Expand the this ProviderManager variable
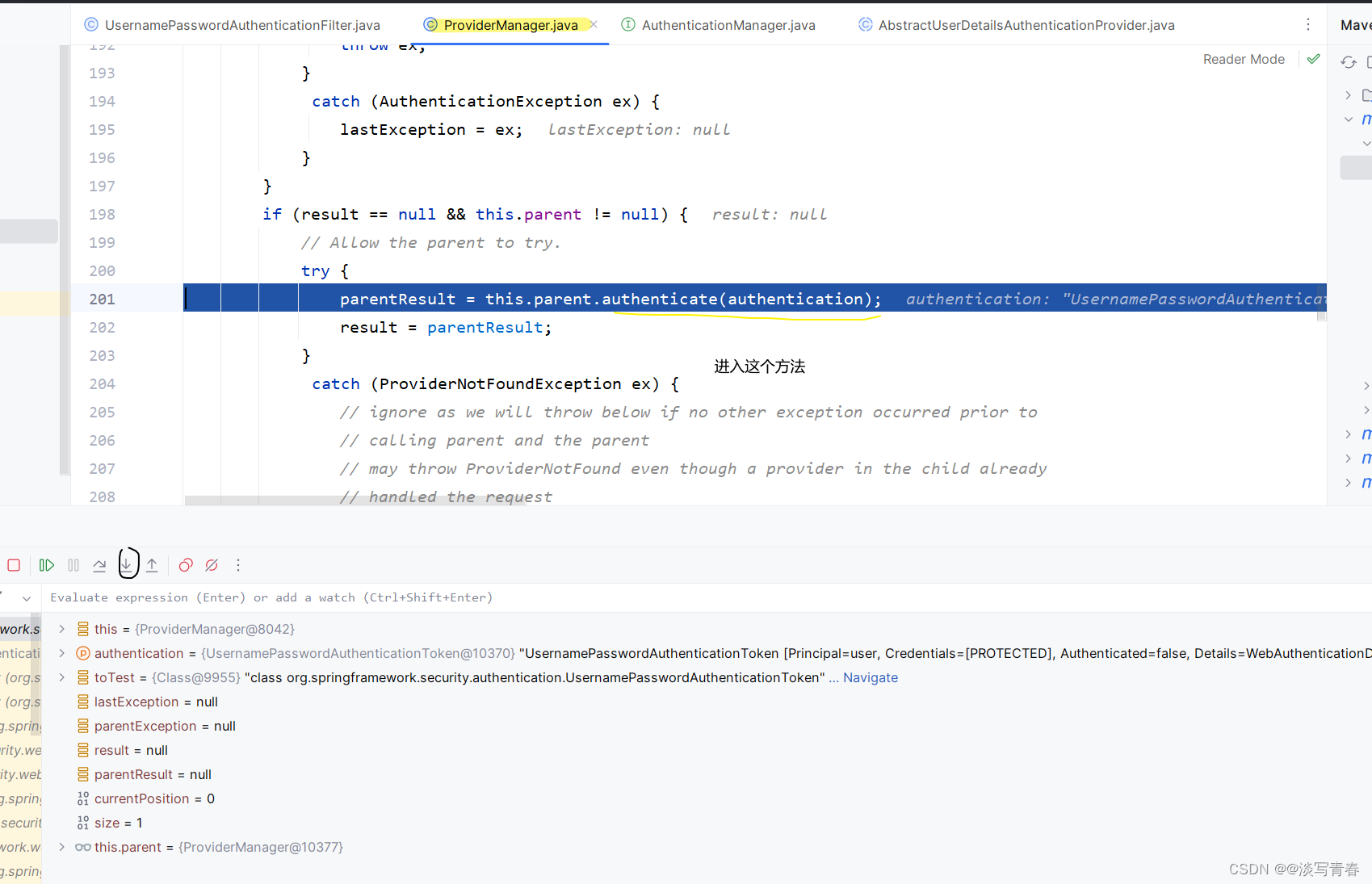1372x884 pixels. point(62,629)
